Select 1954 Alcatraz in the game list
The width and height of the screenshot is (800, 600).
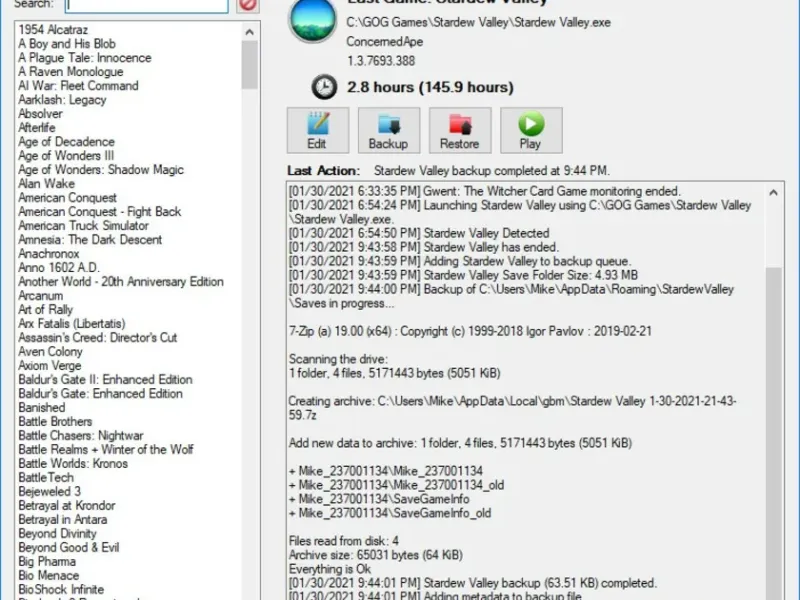coord(53,30)
